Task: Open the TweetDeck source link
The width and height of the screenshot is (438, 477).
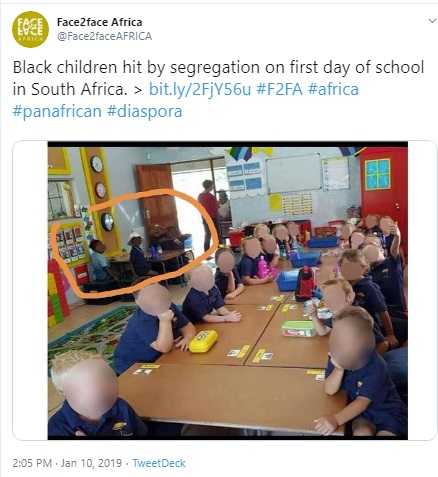Action: 159,463
